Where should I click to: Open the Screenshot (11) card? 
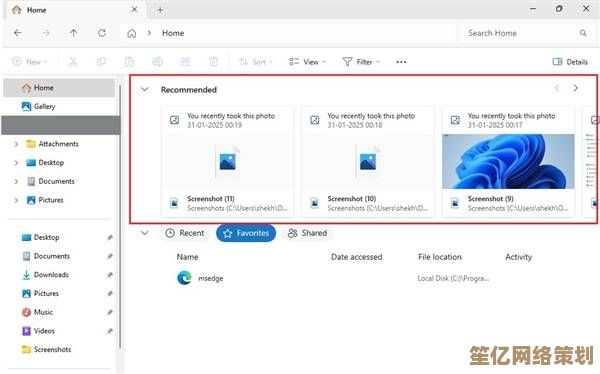click(x=228, y=162)
